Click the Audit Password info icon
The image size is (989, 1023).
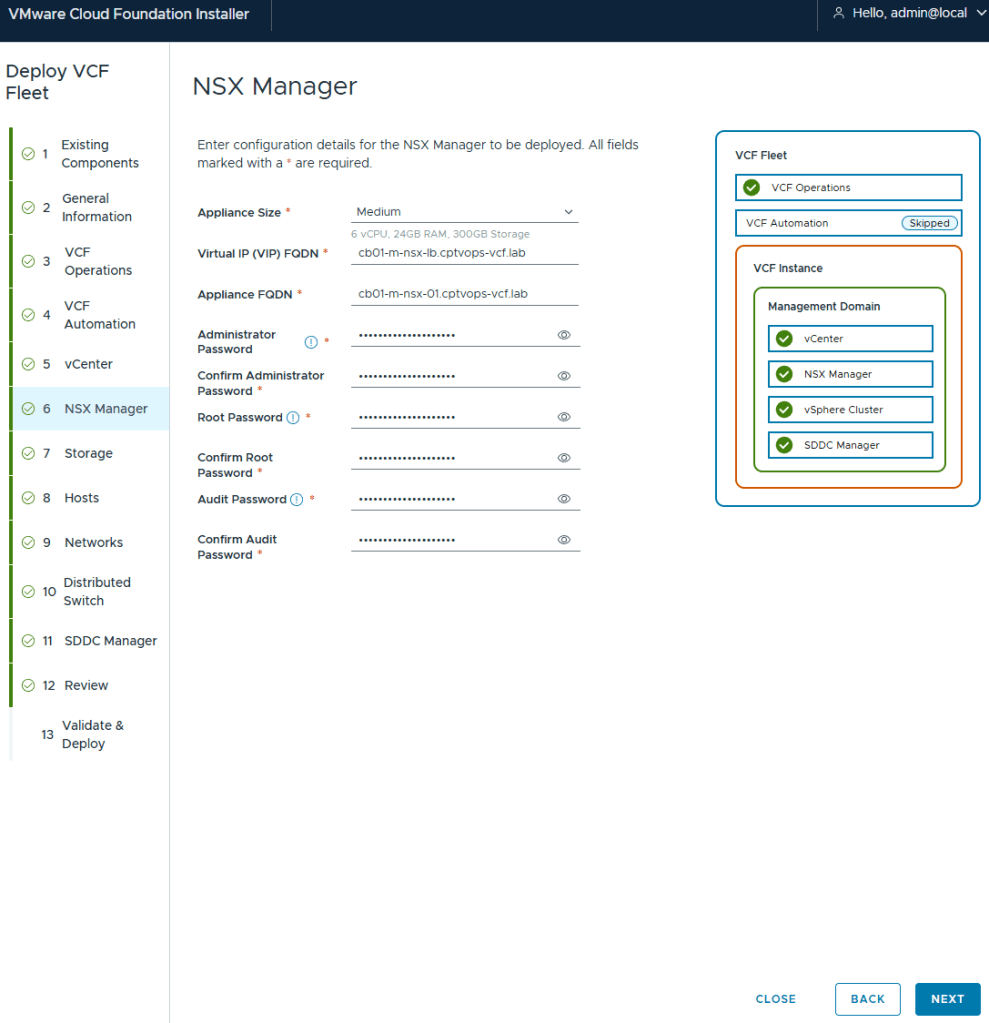[x=296, y=500]
